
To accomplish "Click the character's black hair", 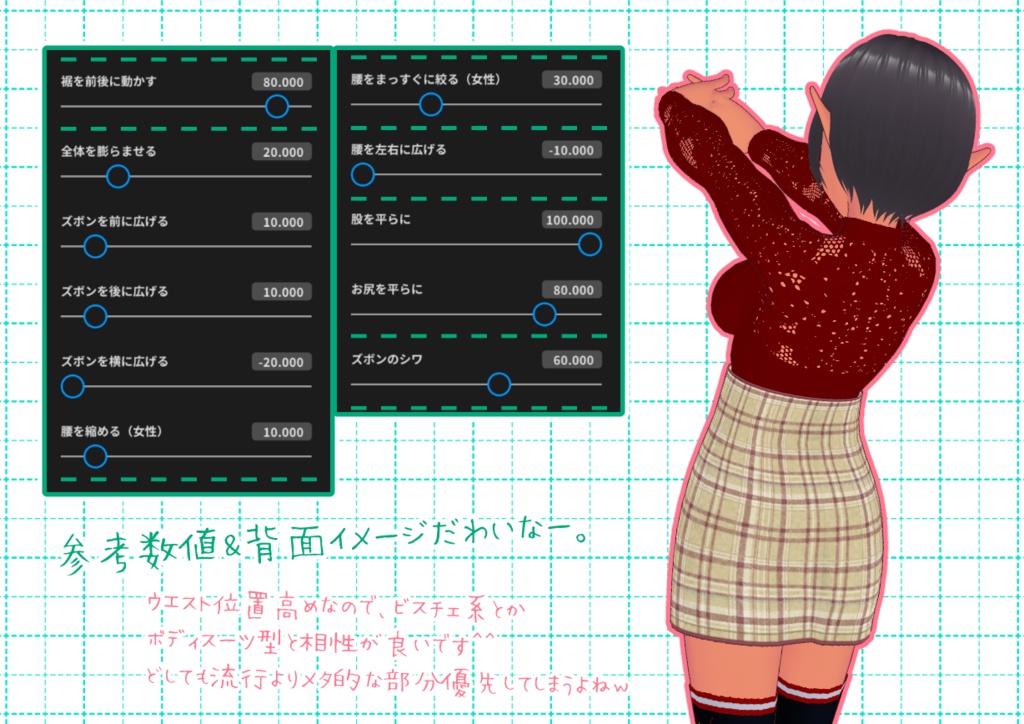I will (x=898, y=124).
